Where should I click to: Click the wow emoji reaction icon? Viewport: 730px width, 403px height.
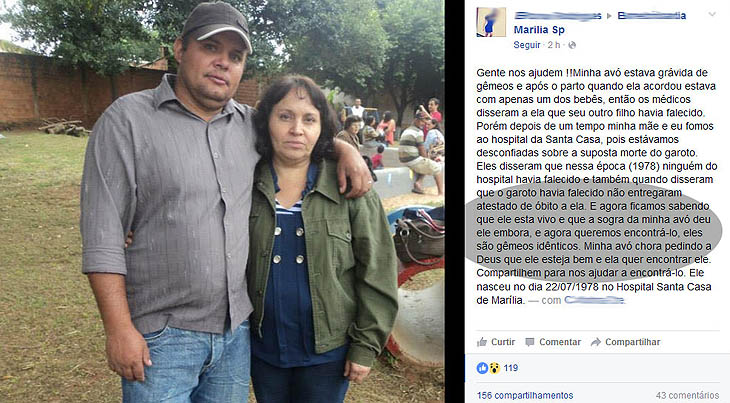tap(494, 368)
